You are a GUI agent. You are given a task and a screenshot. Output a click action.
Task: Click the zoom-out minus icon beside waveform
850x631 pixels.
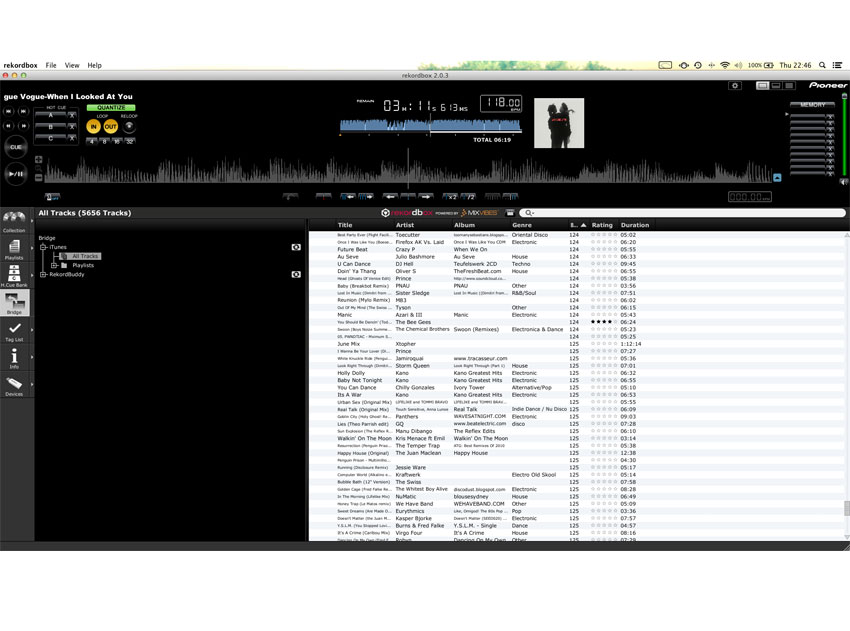click(38, 177)
